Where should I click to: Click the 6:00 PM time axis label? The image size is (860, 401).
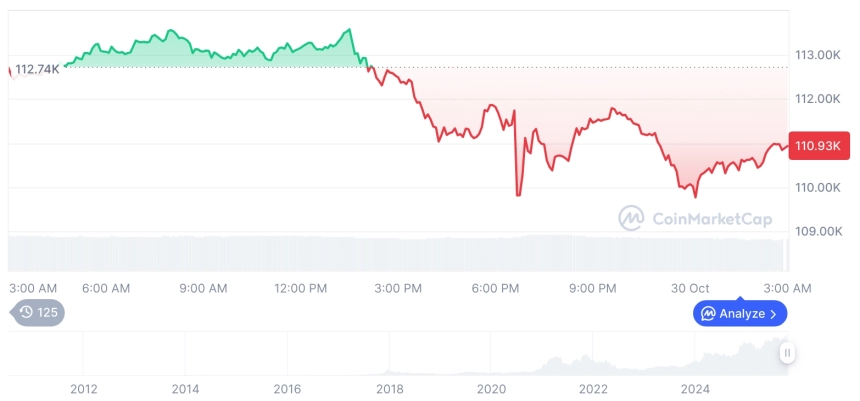[496, 288]
